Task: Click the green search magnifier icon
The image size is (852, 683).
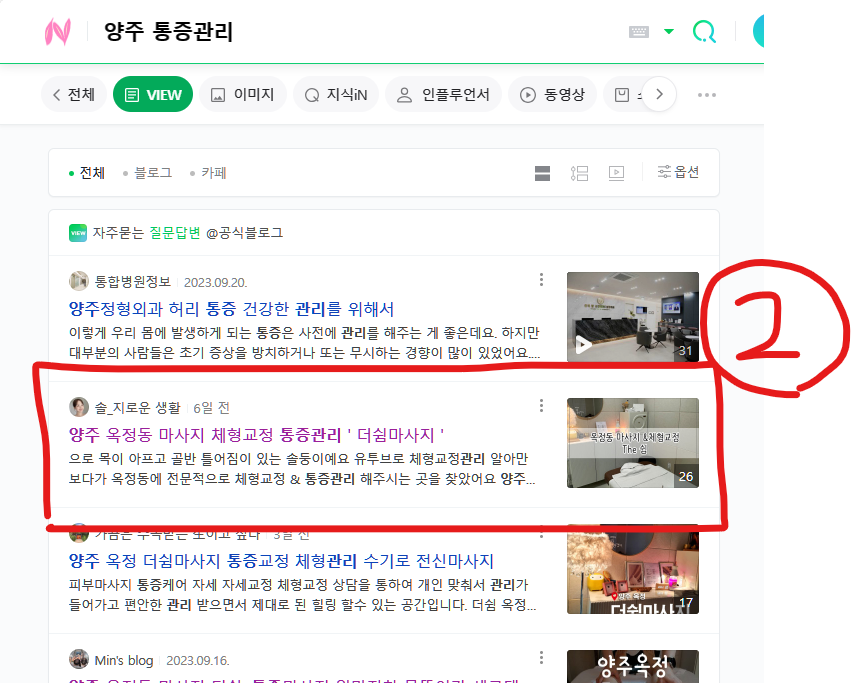Action: click(704, 32)
